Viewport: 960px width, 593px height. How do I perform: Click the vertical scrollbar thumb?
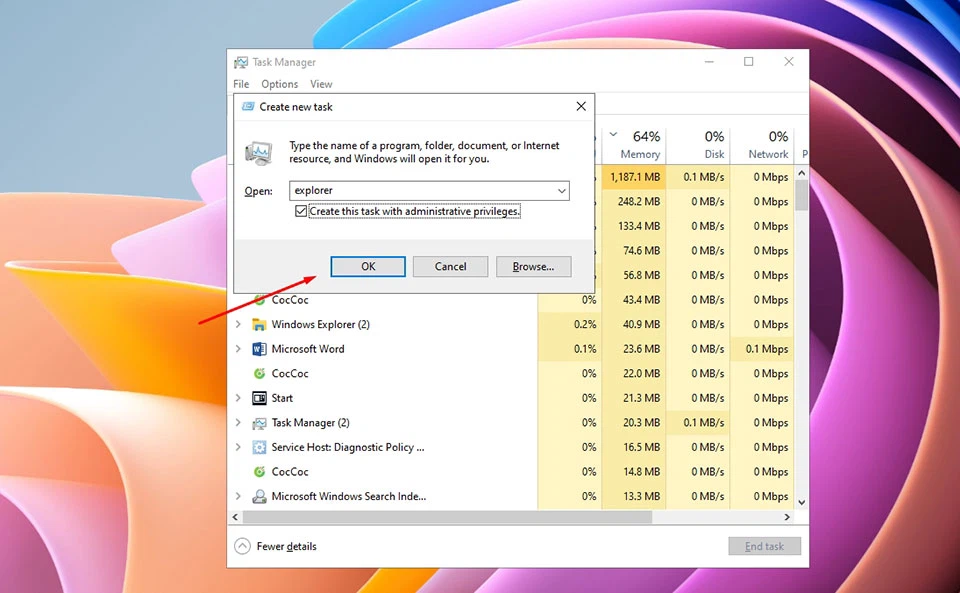[x=801, y=195]
